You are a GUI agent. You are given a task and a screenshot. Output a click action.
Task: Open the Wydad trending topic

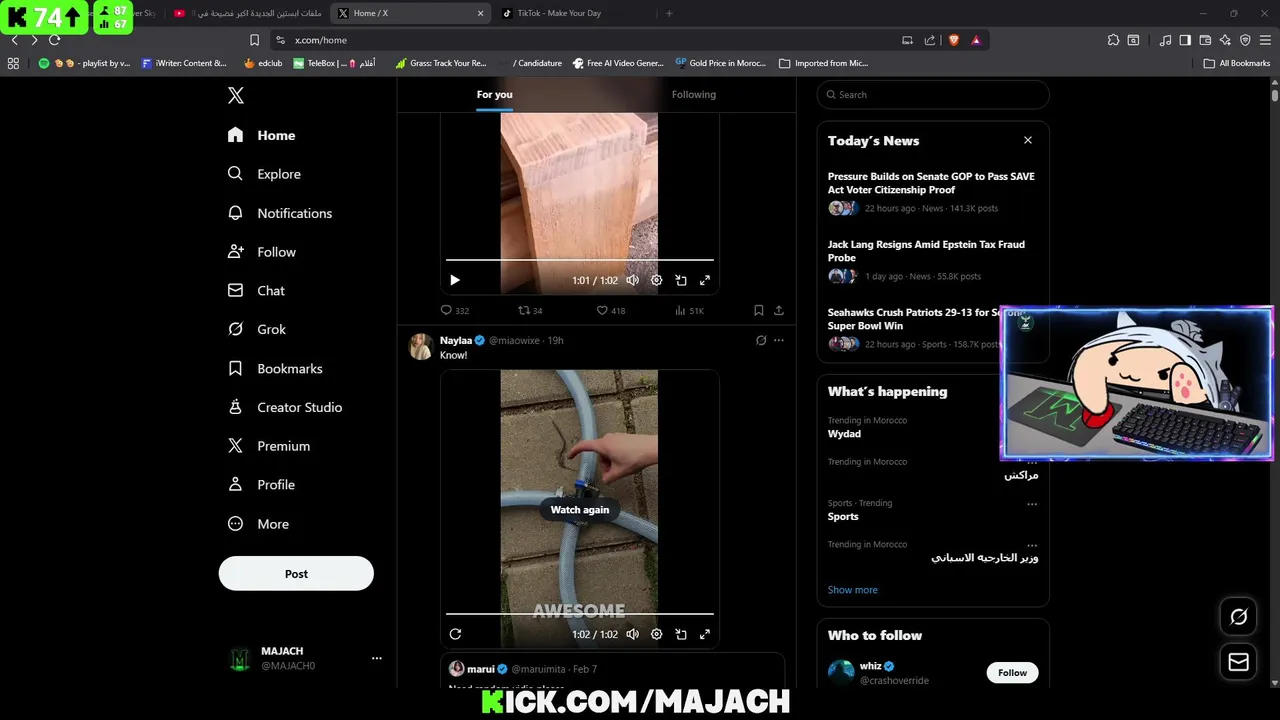(x=844, y=434)
